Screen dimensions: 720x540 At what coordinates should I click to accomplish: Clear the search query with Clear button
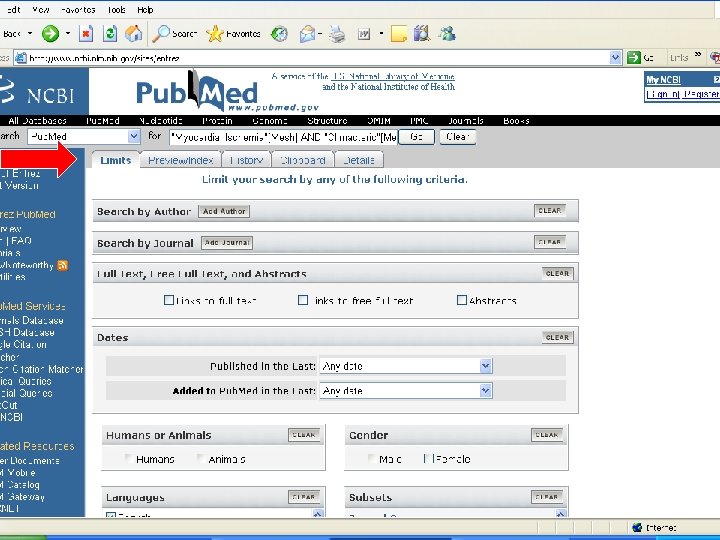[457, 137]
